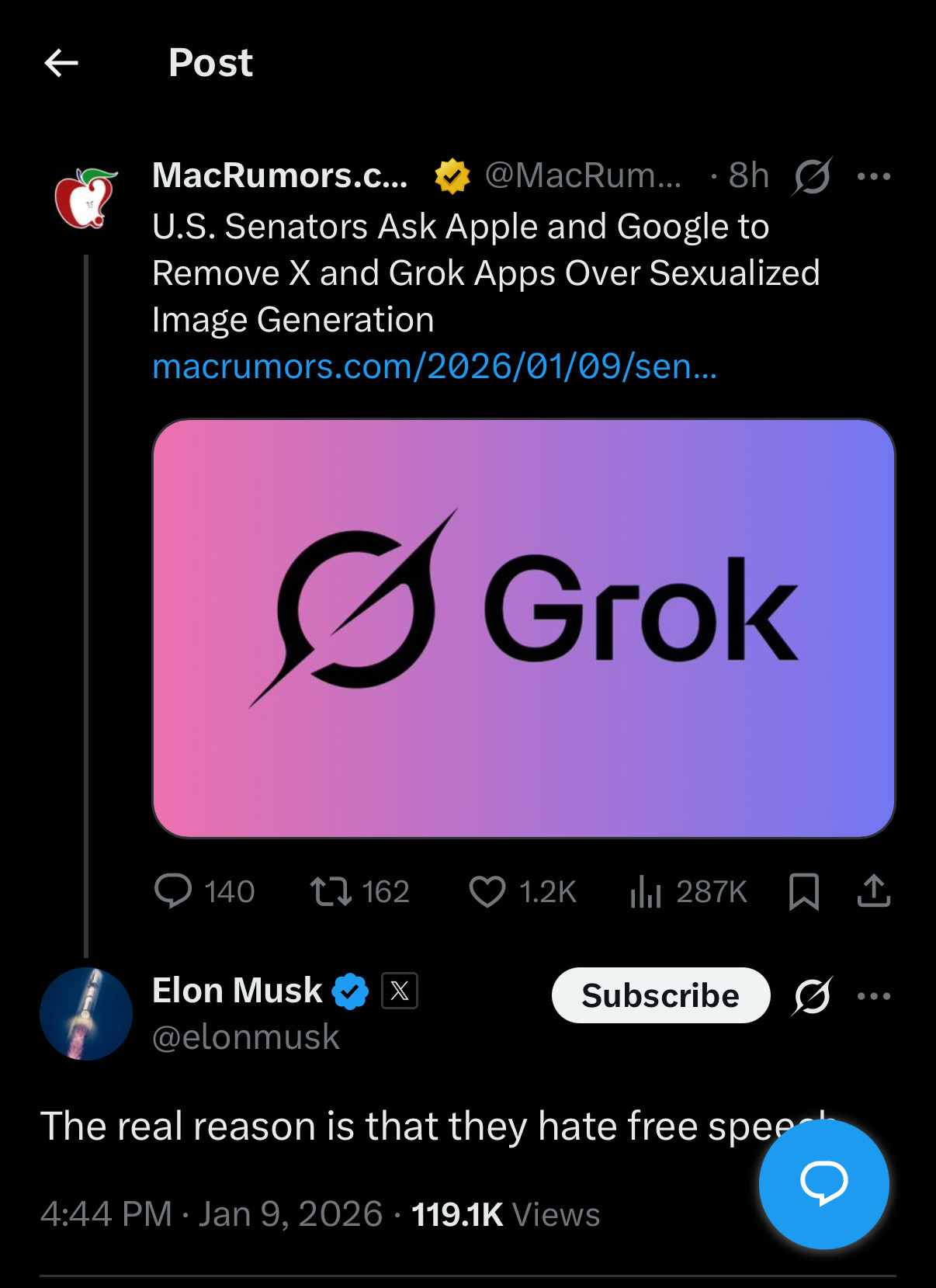This screenshot has width=936, height=1288.
Task: Bookmark the MacRumors post
Action: (x=803, y=891)
